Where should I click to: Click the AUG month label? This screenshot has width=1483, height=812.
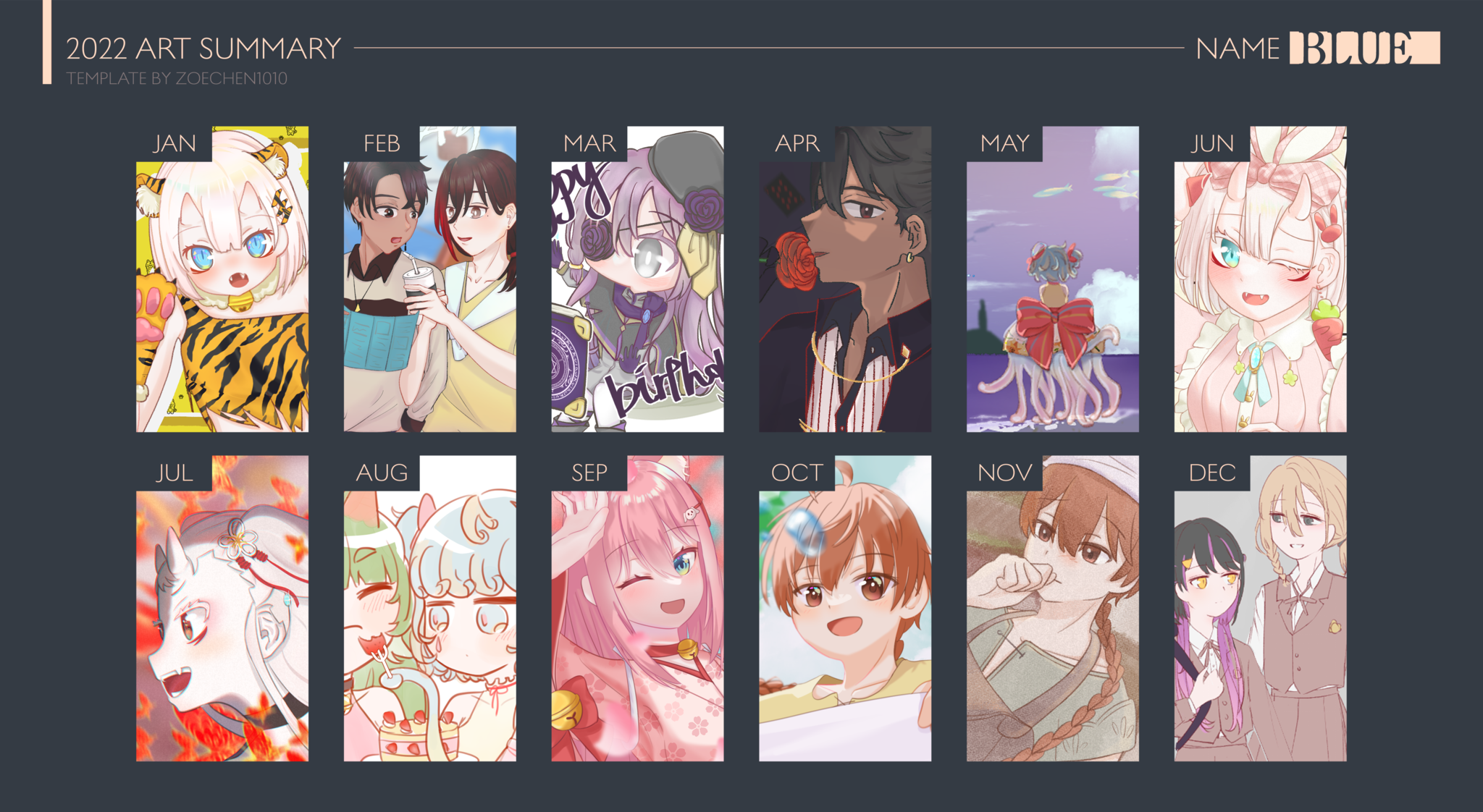[382, 473]
